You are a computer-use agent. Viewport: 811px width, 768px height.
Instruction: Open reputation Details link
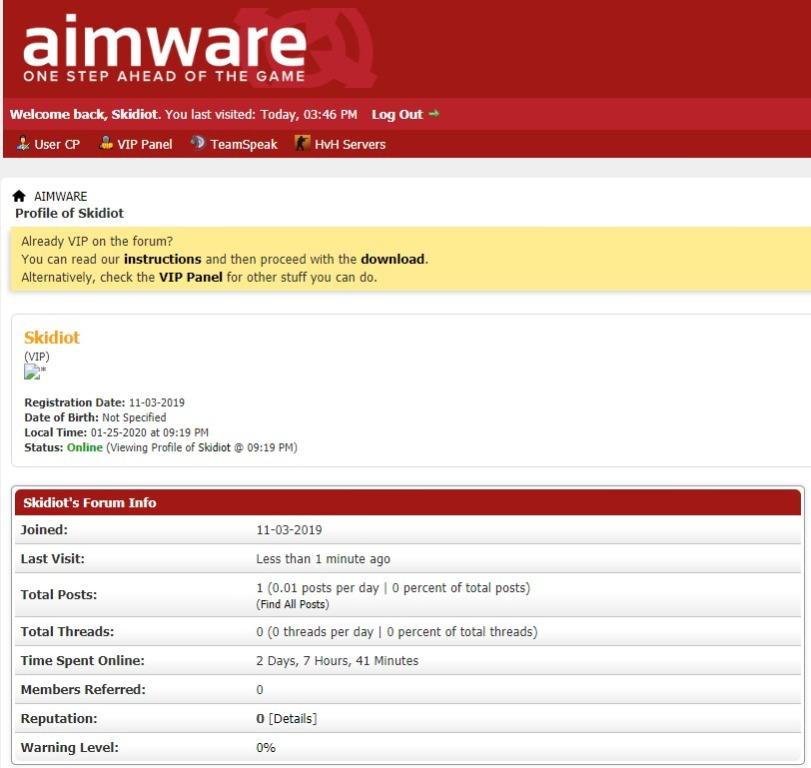click(292, 718)
